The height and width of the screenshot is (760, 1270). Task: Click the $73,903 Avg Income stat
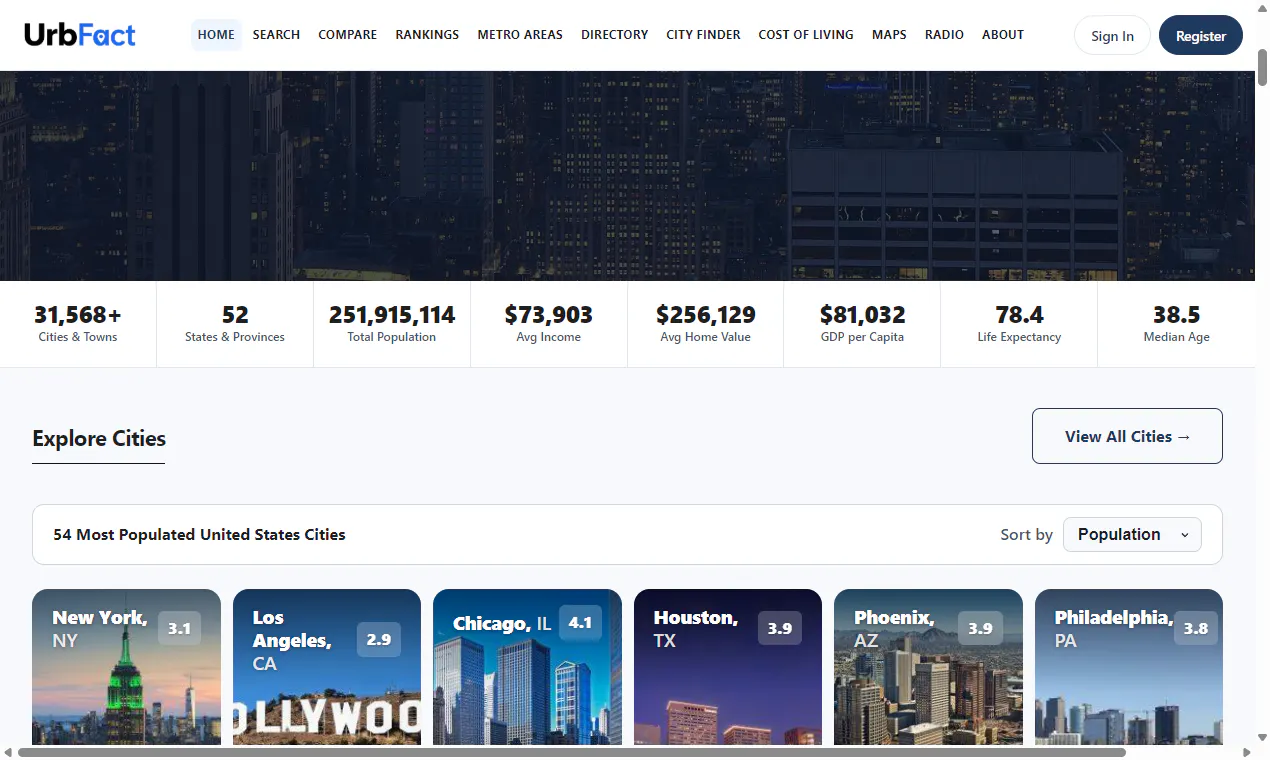(x=549, y=324)
